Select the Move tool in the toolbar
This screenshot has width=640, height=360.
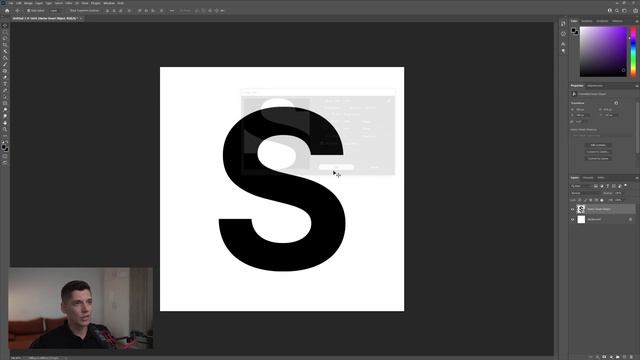point(5,25)
